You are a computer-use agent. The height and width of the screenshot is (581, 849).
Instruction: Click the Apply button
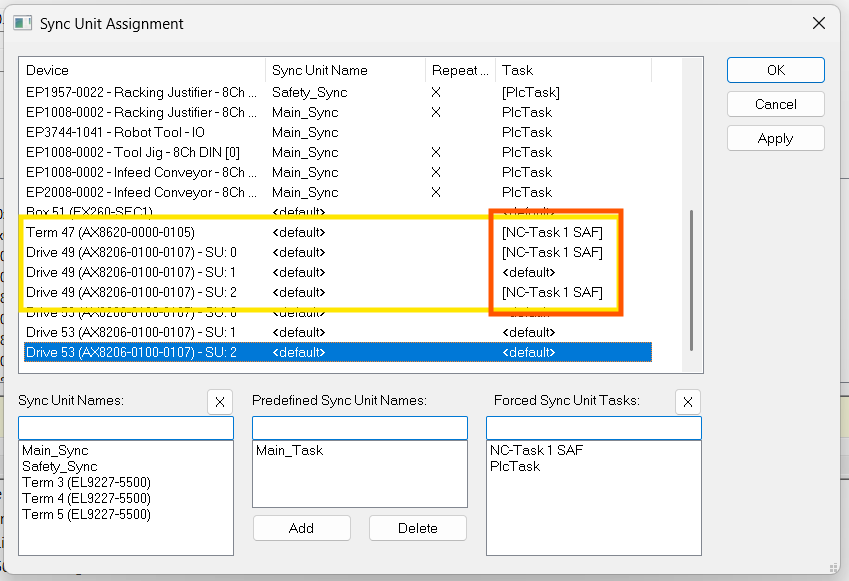(775, 139)
